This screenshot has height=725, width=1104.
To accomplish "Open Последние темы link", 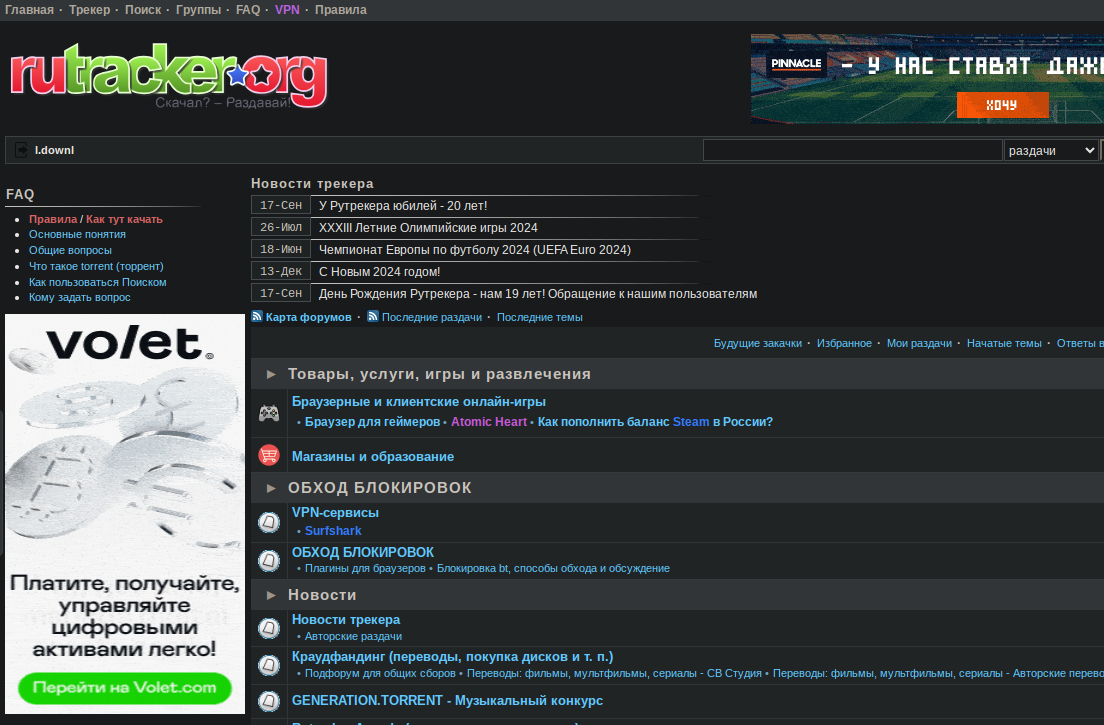I will point(540,317).
